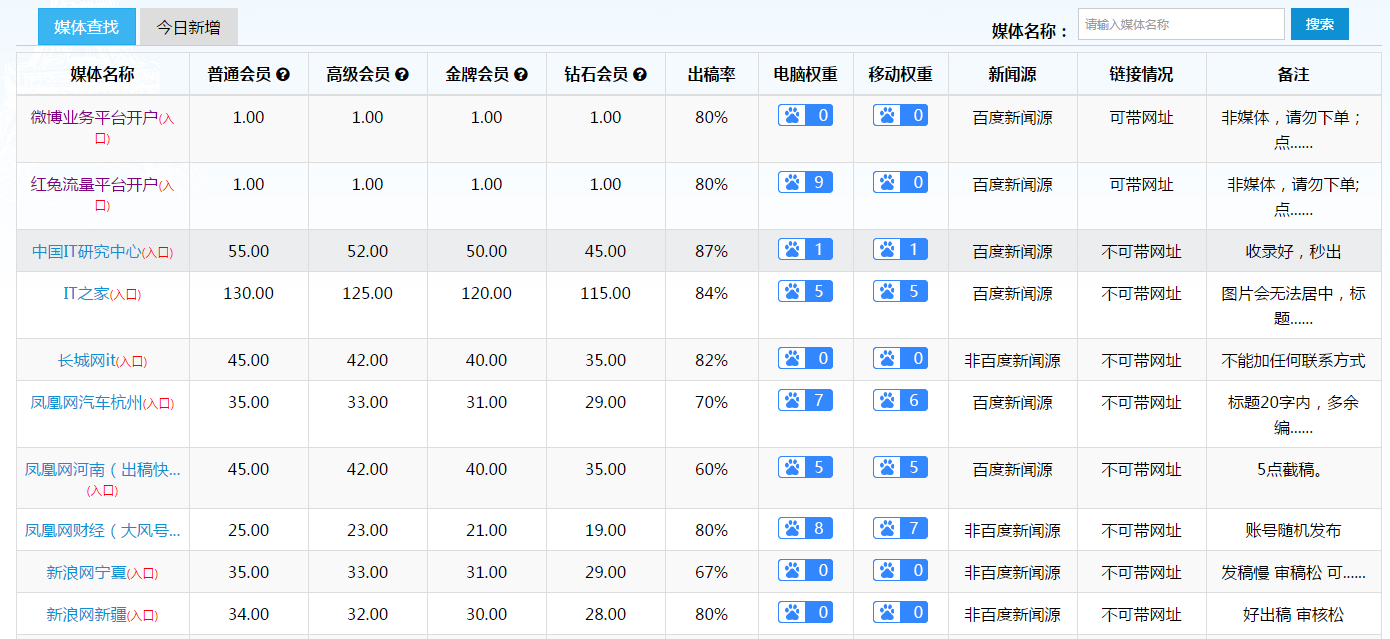The image size is (1390, 639).
Task: Click the 链接情况 column header
Action: [1141, 75]
